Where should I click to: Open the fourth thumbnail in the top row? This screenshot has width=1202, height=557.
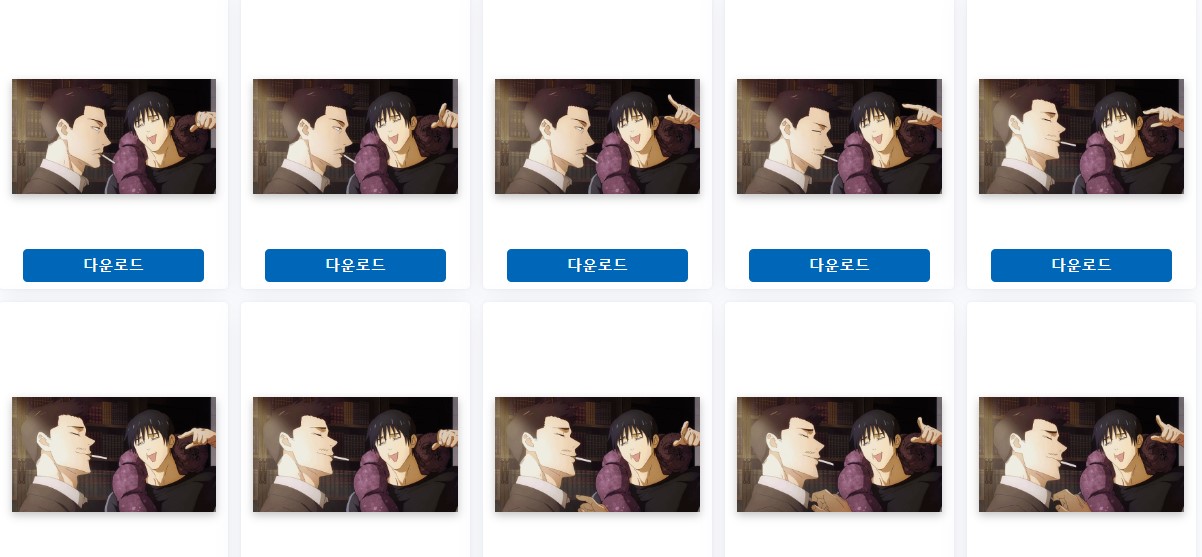[x=840, y=136]
